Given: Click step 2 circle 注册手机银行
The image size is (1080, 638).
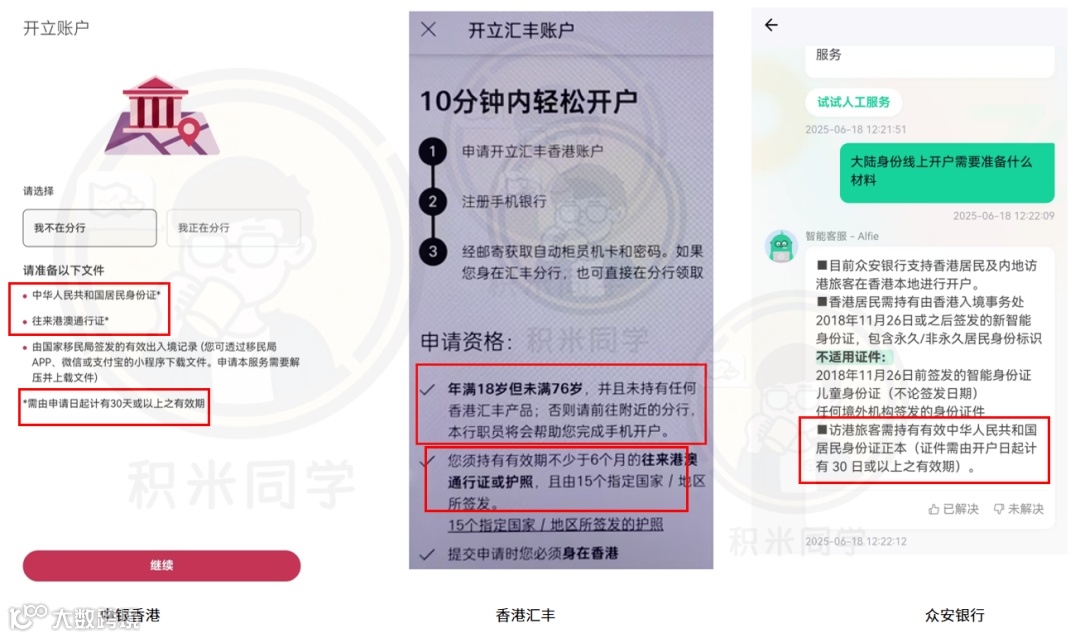Looking at the screenshot, I should (433, 201).
